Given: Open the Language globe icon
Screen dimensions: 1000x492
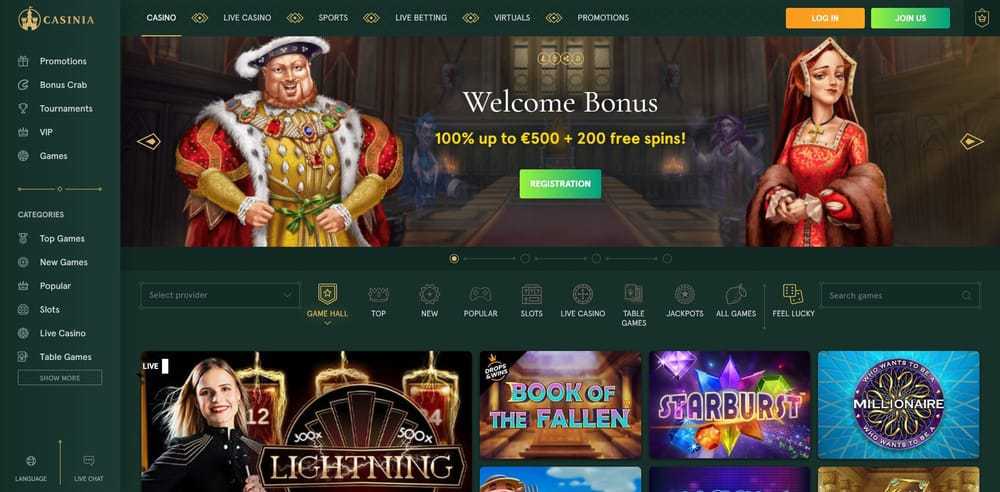Looking at the screenshot, I should [31, 461].
